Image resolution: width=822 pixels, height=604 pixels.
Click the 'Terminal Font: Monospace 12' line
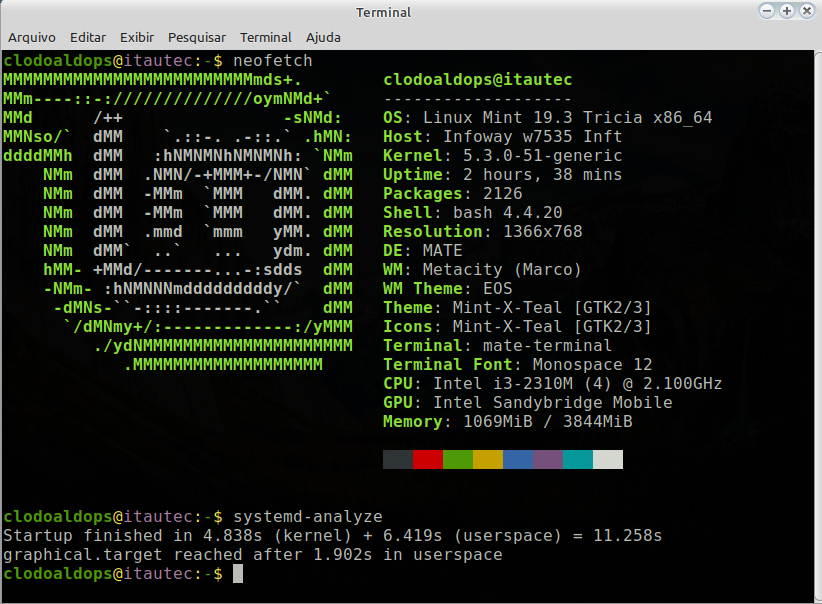pyautogui.click(x=518, y=364)
